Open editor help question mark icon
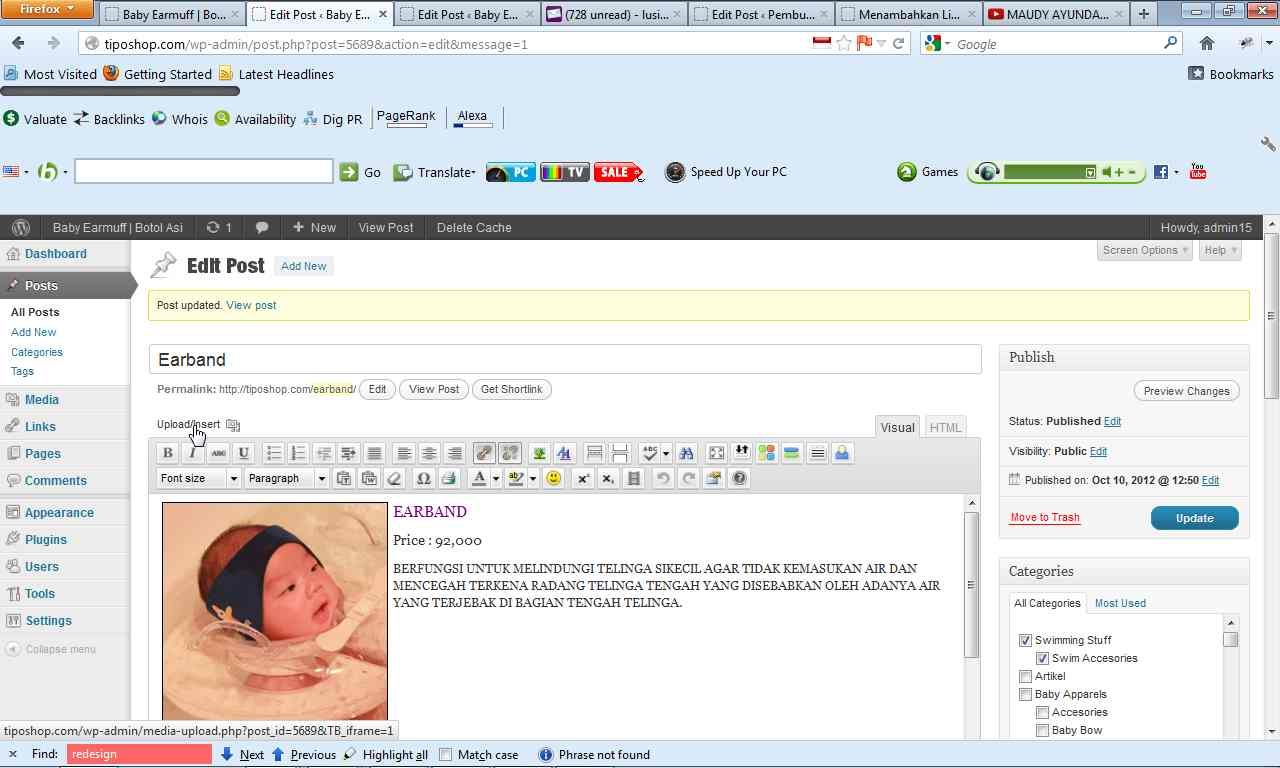Screen dimensions: 1280x768 click(x=739, y=479)
